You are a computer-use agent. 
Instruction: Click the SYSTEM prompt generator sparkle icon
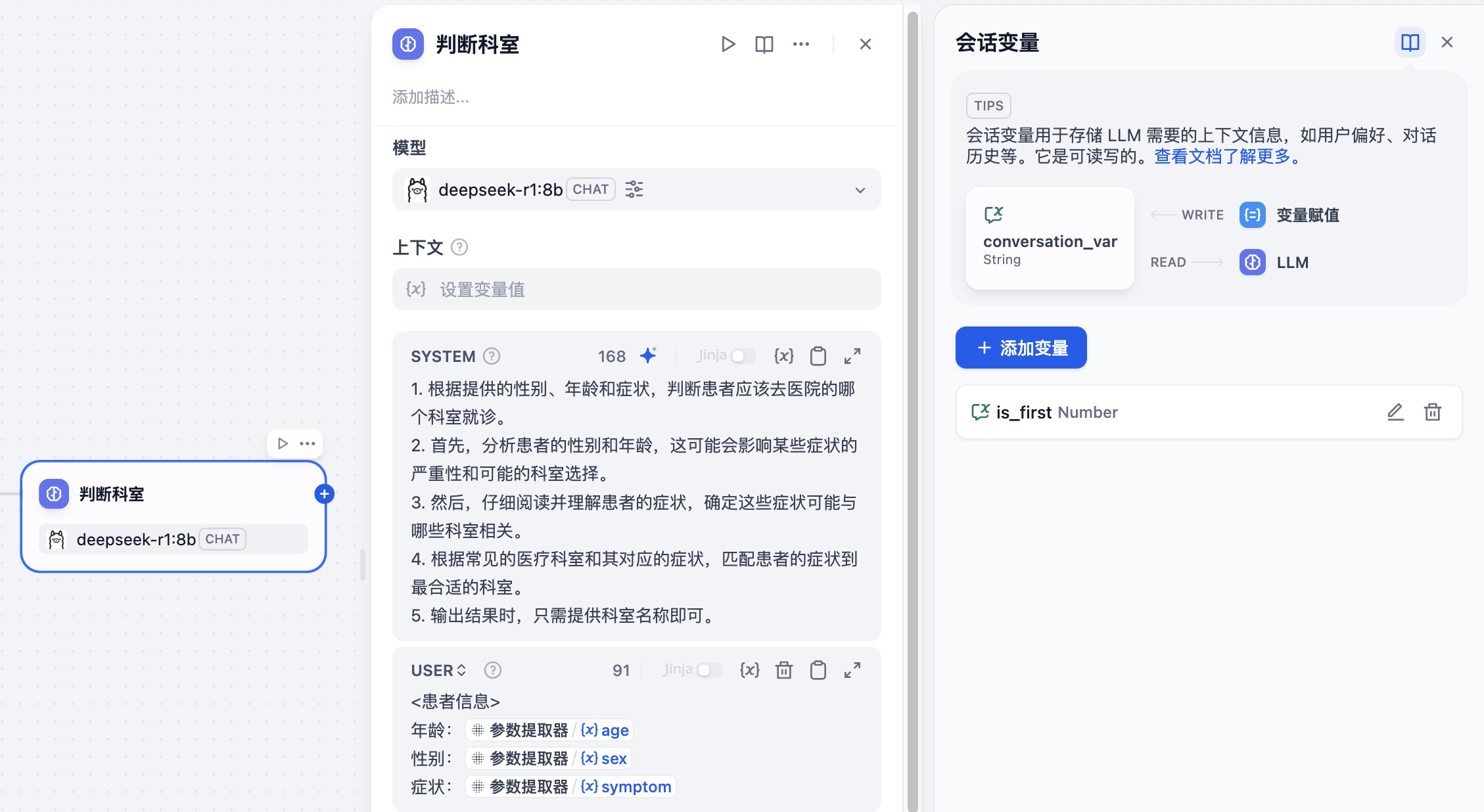648,355
